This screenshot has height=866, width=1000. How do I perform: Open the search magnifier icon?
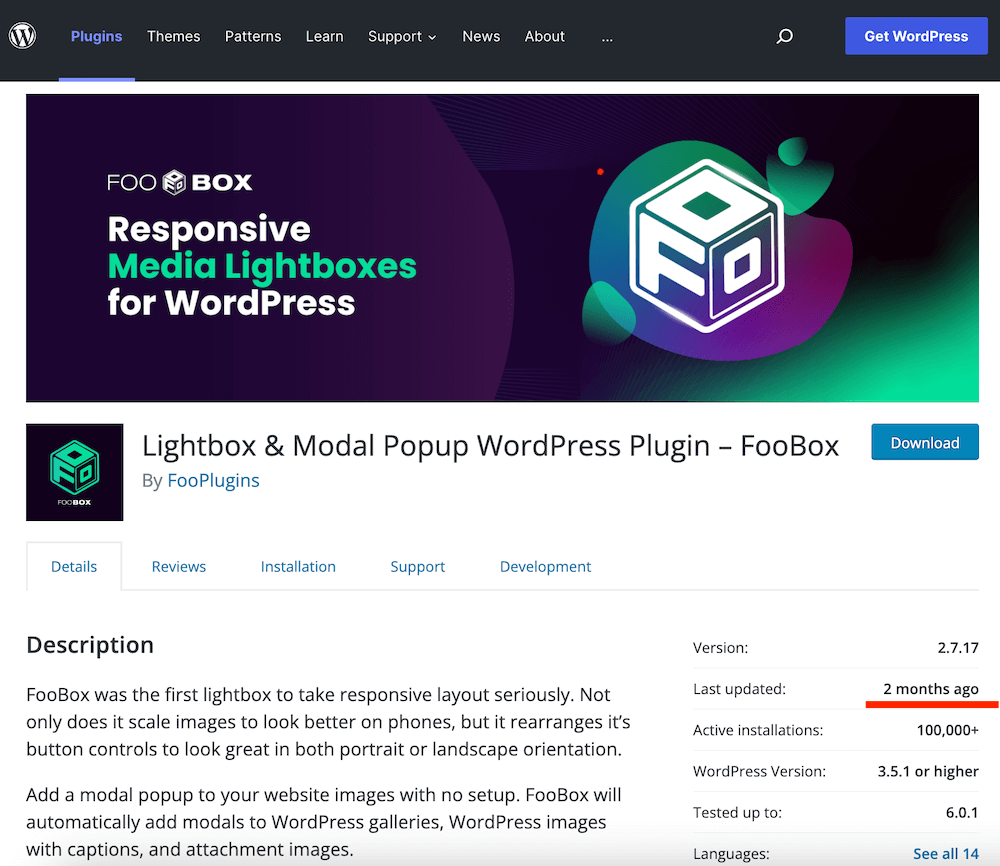coord(784,36)
